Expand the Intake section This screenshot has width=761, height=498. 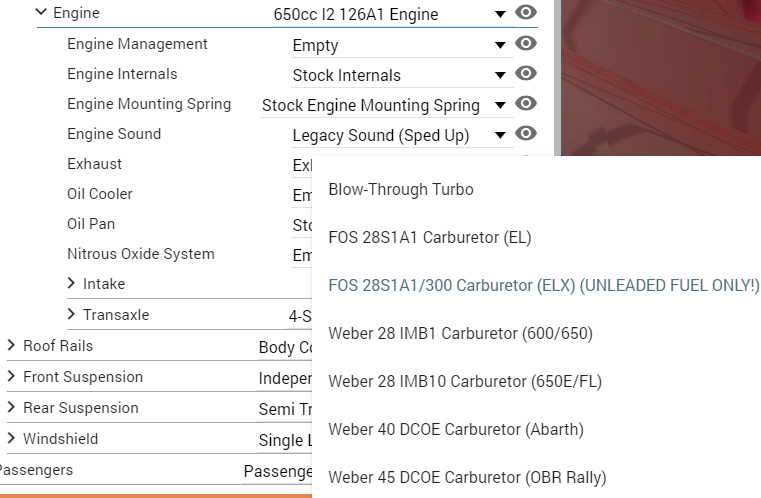coord(71,283)
